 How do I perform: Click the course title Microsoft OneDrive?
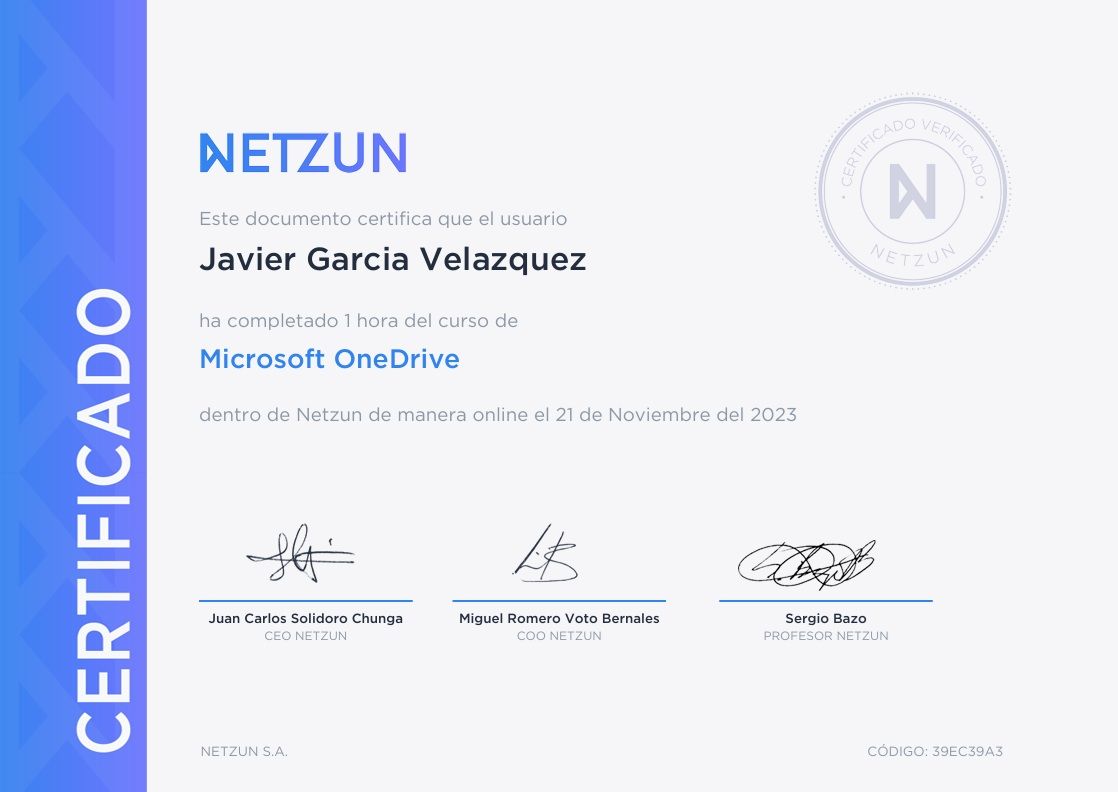tap(329, 359)
